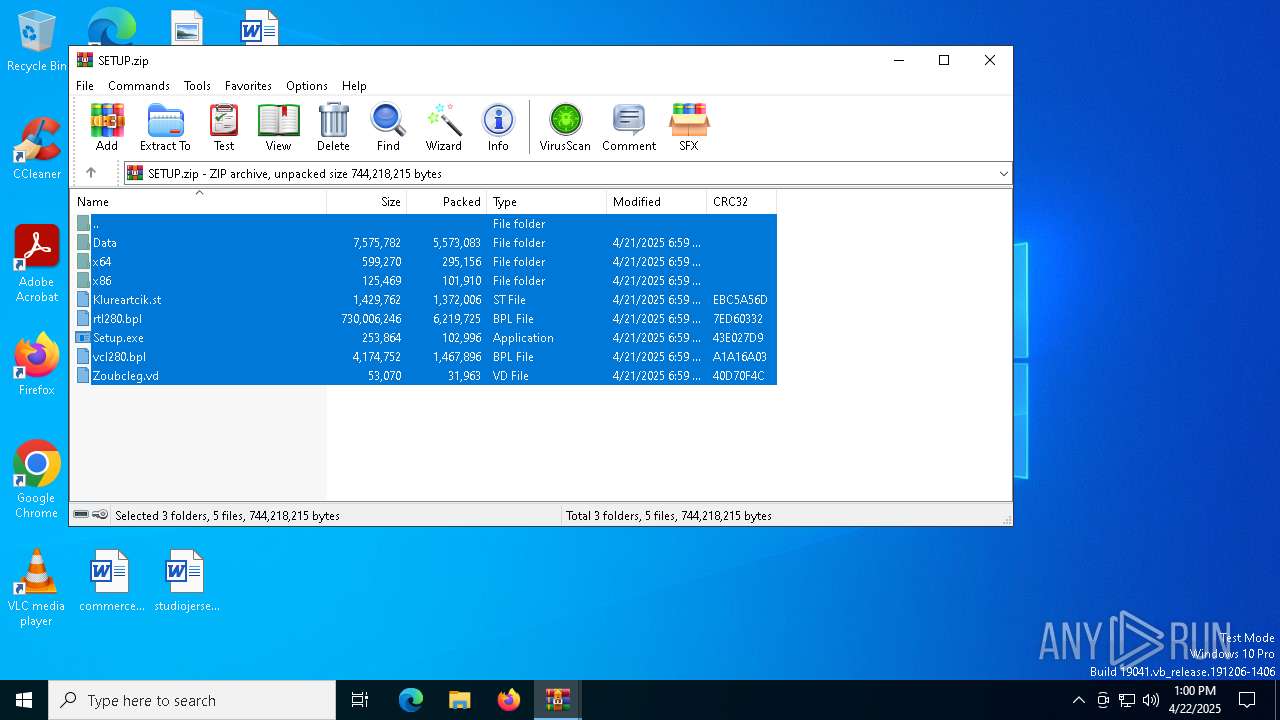
Task: Click the Windows Start button
Action: point(24,700)
